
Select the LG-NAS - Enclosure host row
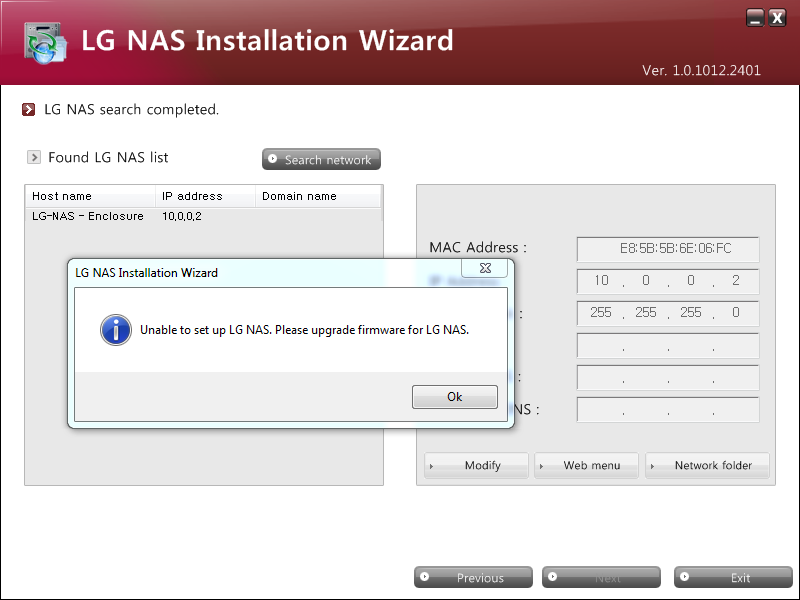pyautogui.click(x=203, y=216)
